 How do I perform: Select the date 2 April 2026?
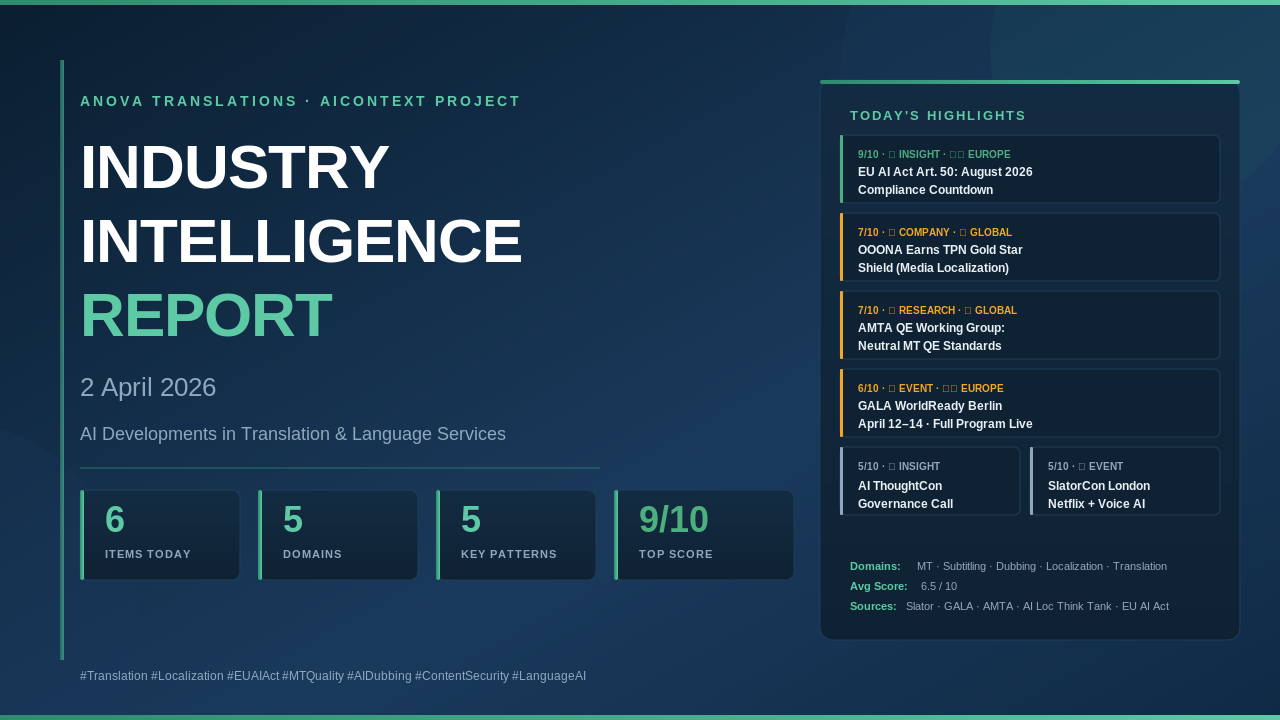tap(148, 387)
